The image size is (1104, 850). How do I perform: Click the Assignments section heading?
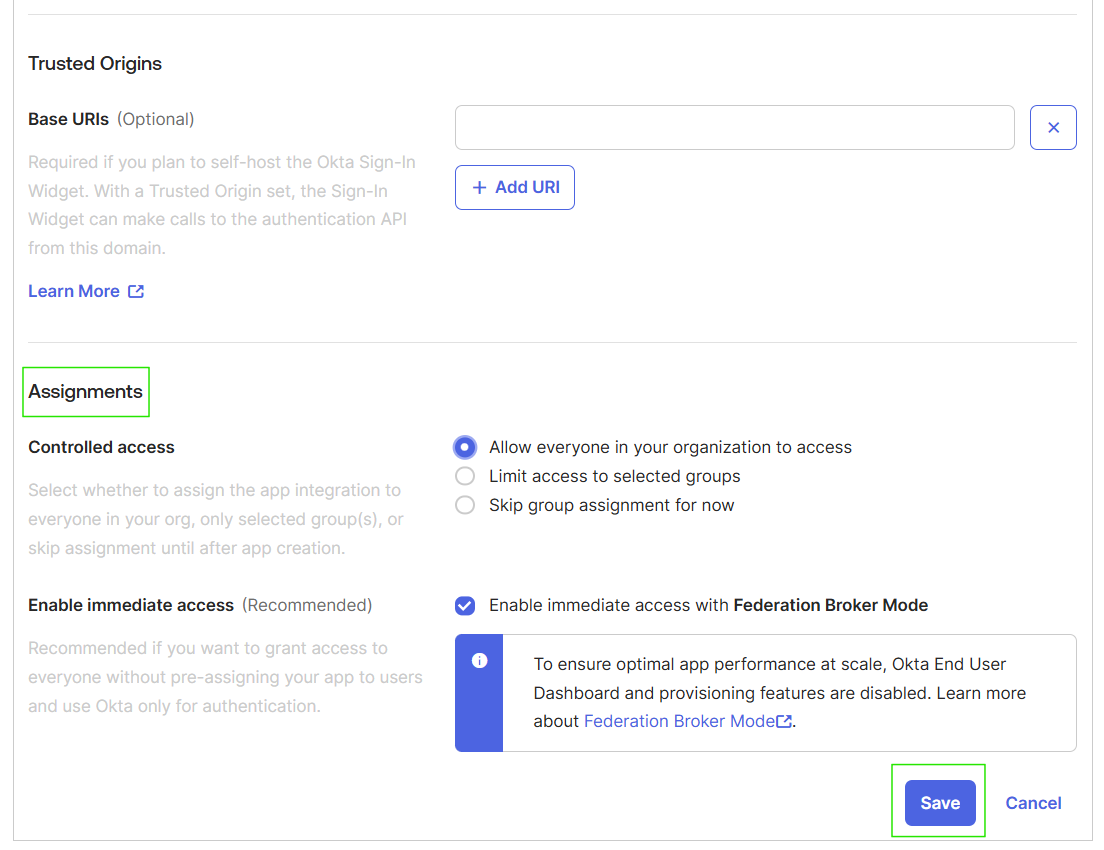[x=85, y=392]
